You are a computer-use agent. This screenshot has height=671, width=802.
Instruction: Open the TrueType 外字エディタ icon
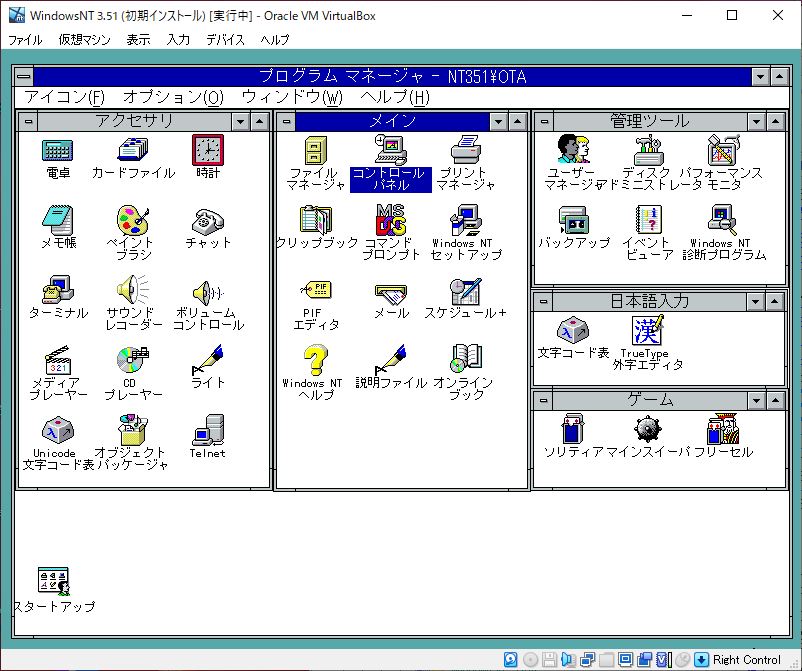pyautogui.click(x=647, y=330)
